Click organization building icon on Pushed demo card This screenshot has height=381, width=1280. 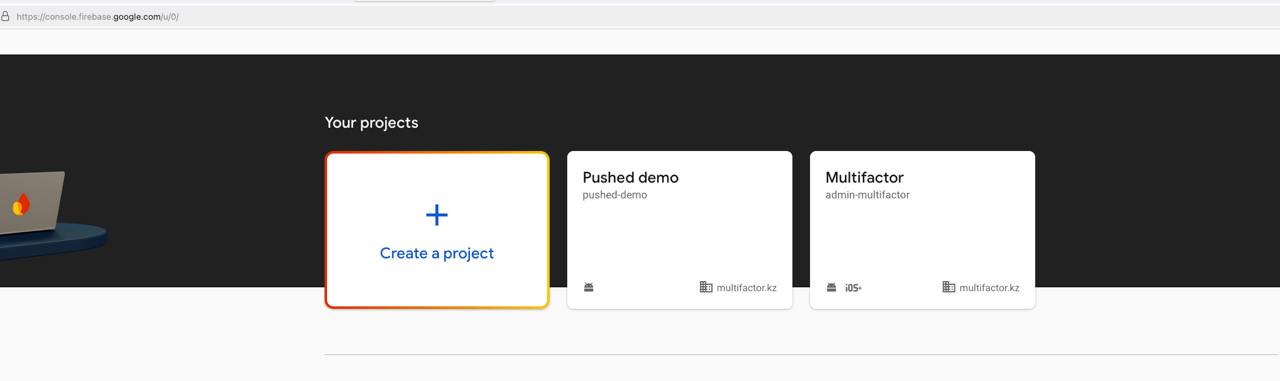pos(706,287)
